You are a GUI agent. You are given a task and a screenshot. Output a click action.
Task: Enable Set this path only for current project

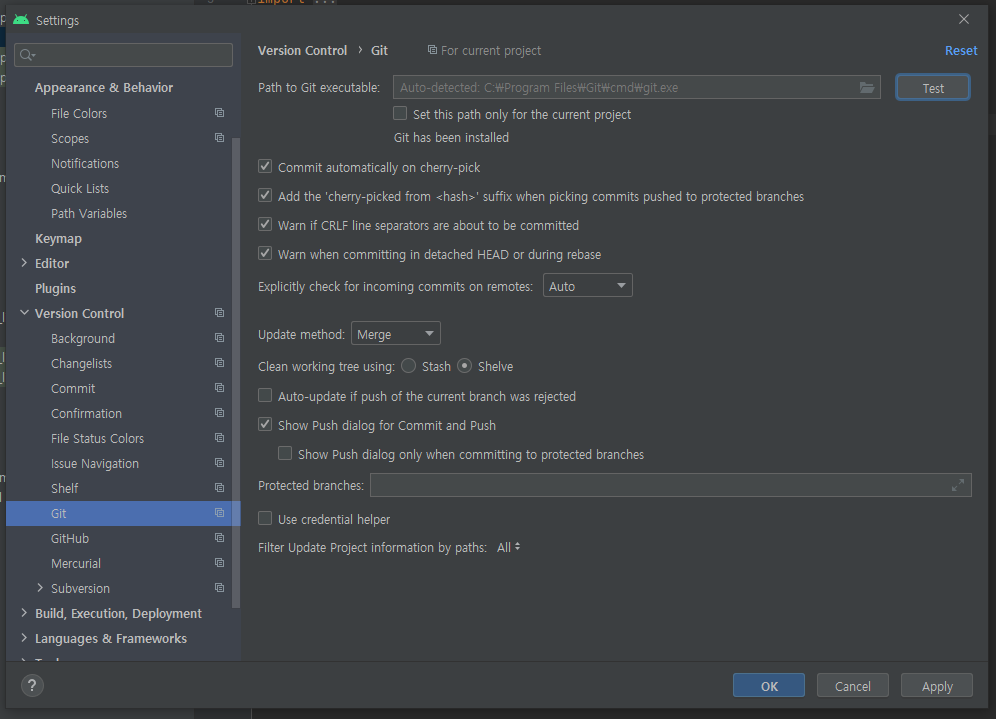tap(400, 114)
